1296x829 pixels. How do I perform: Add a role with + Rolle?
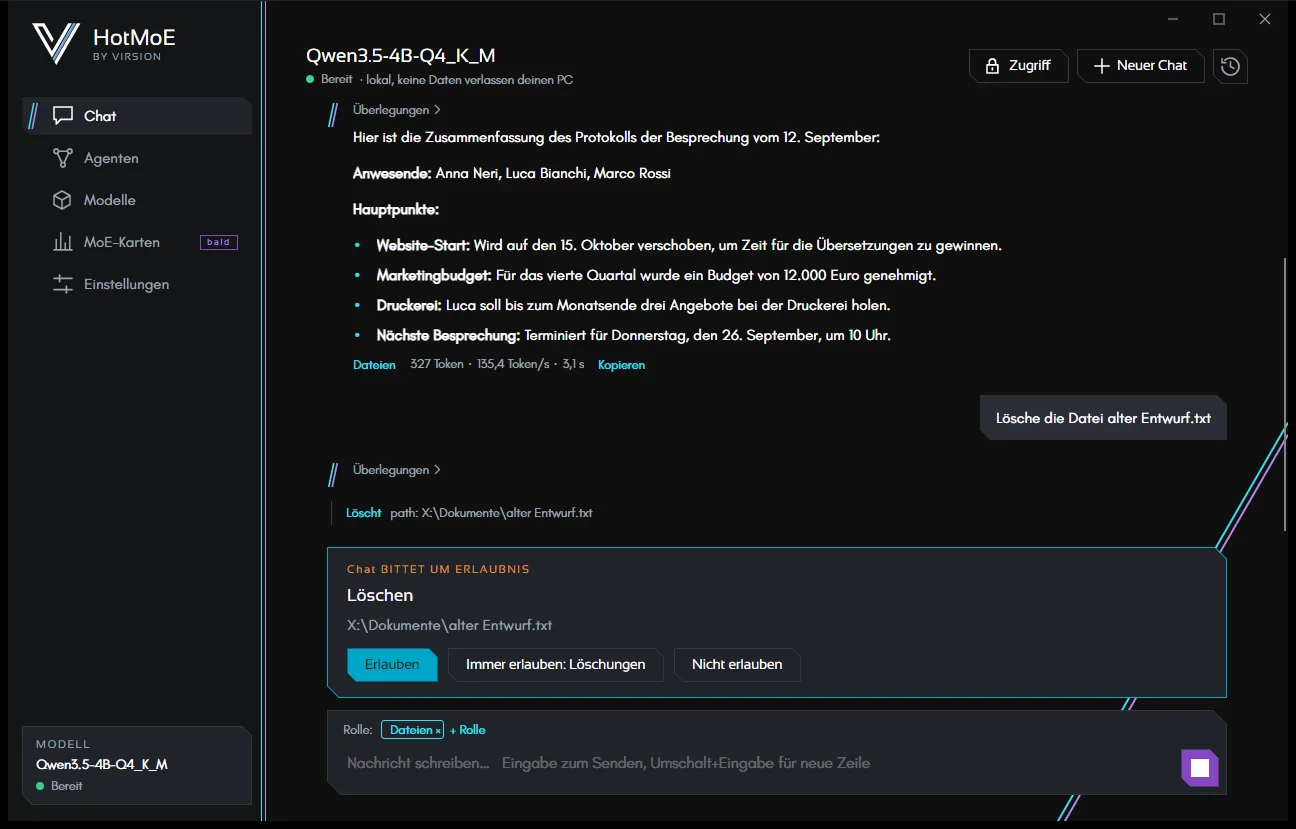click(468, 730)
